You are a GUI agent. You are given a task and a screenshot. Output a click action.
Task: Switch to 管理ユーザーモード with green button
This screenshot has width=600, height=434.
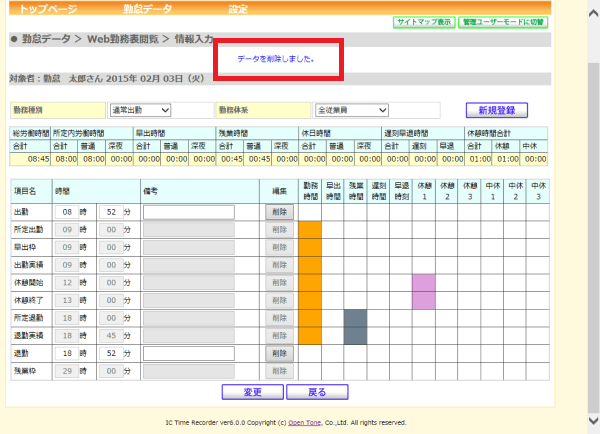[503, 22]
